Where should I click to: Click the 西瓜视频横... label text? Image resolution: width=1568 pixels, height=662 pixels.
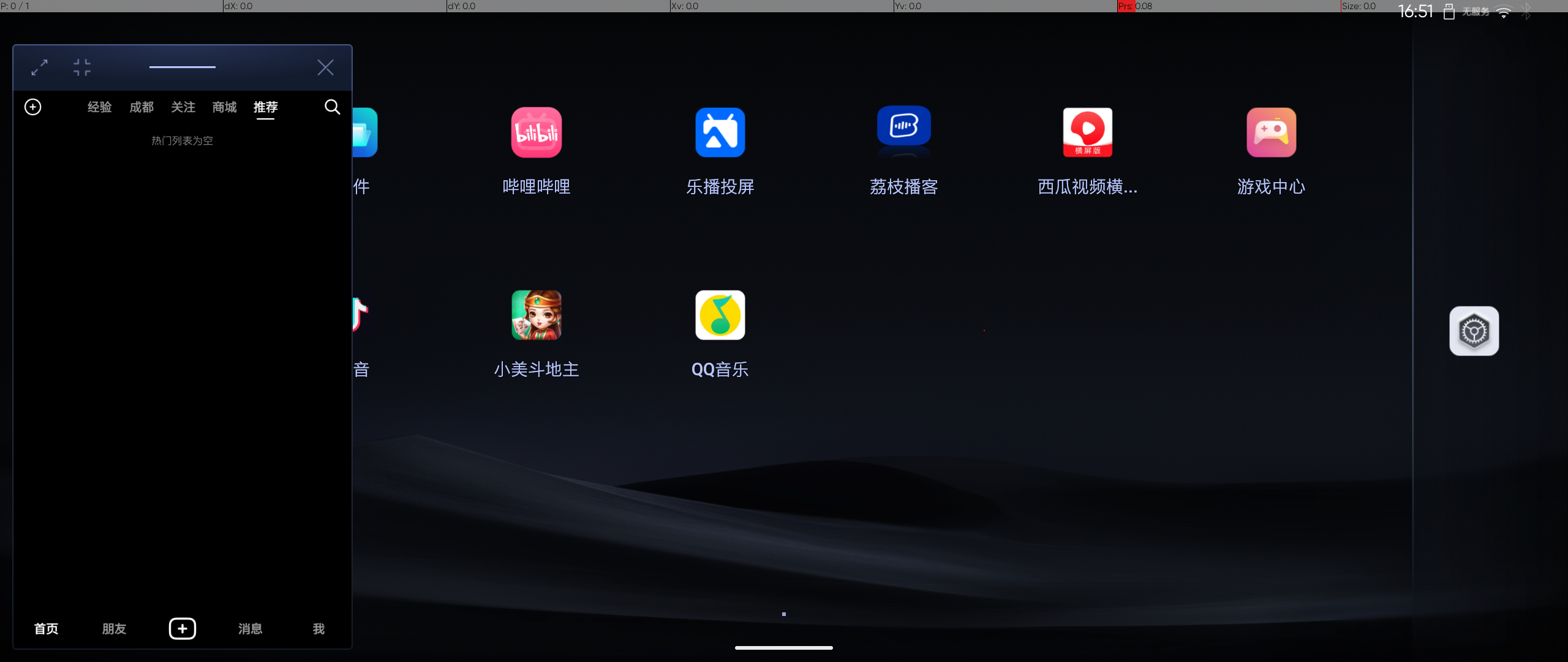tap(1088, 186)
